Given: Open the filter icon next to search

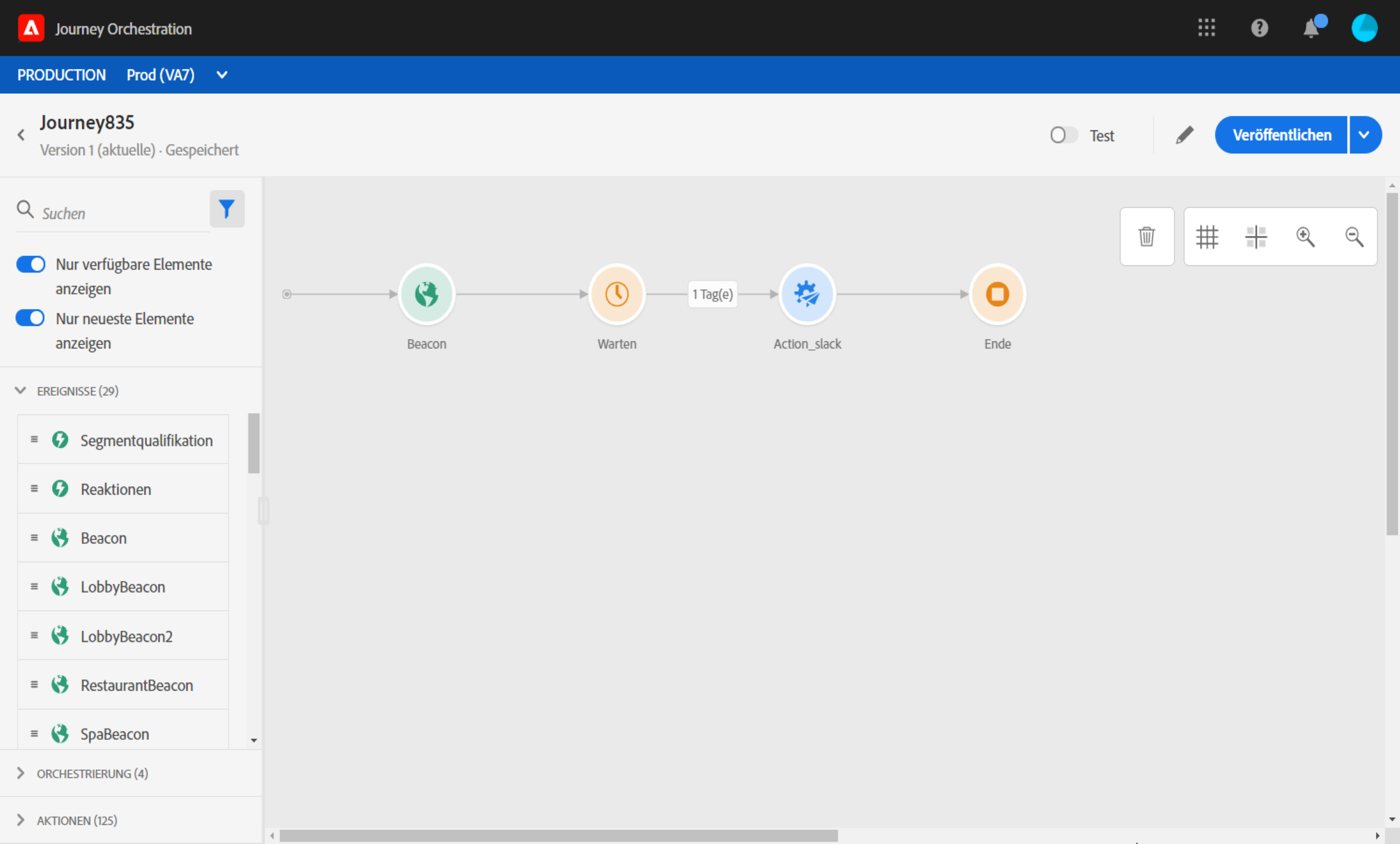Looking at the screenshot, I should [227, 209].
